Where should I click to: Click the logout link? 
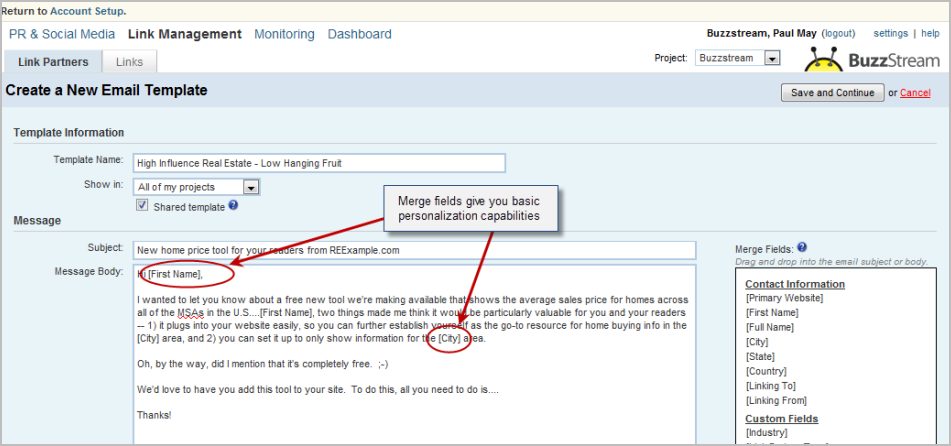pos(838,33)
